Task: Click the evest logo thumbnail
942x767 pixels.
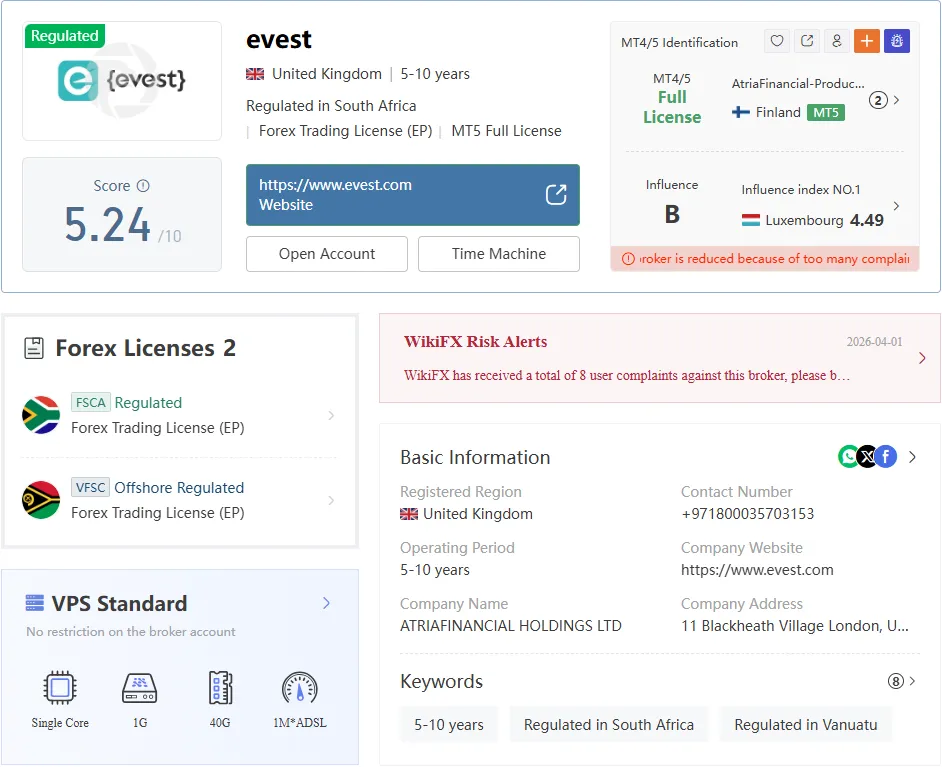Action: 122,80
